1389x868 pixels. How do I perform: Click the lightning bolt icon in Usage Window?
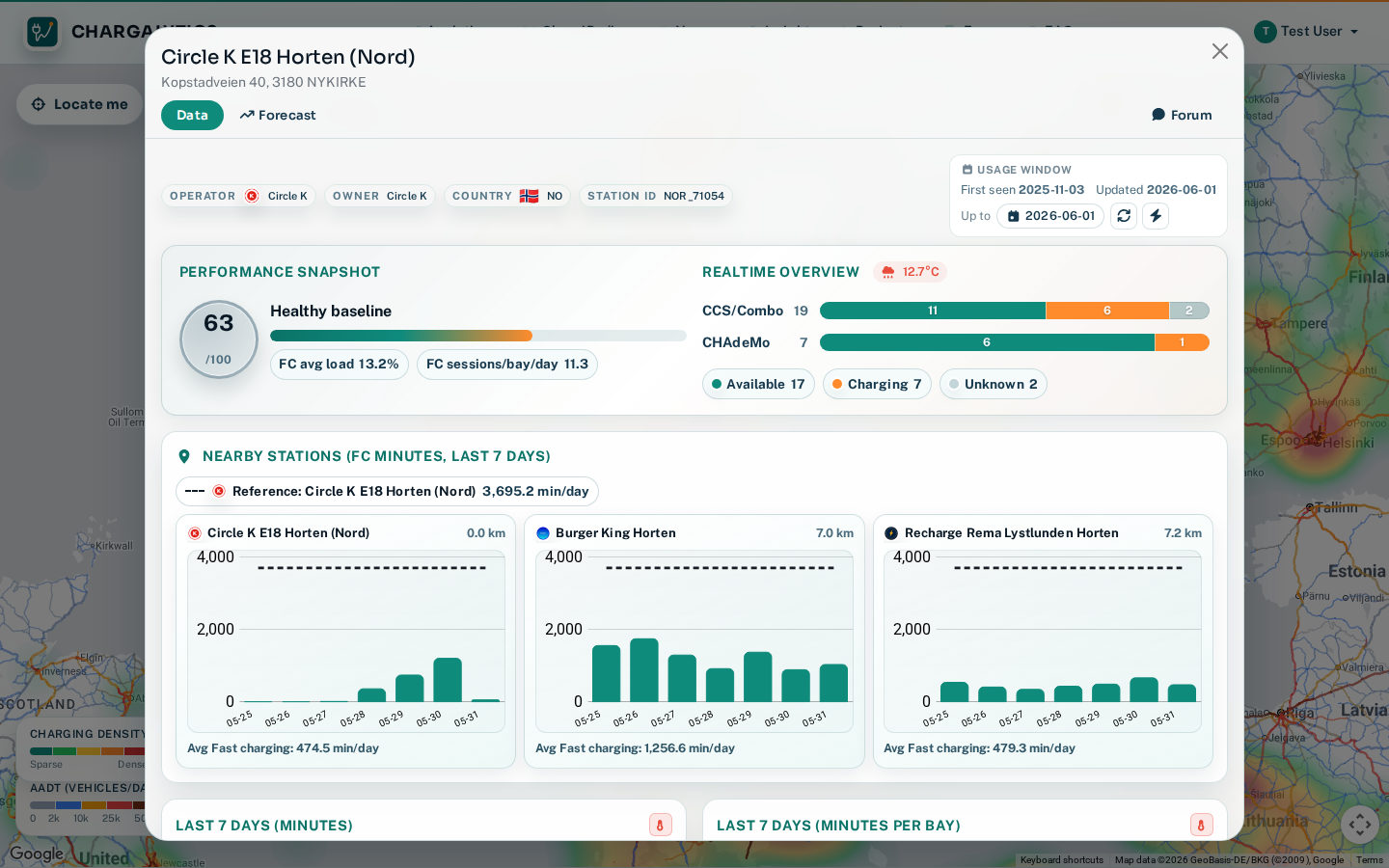pos(1156,216)
